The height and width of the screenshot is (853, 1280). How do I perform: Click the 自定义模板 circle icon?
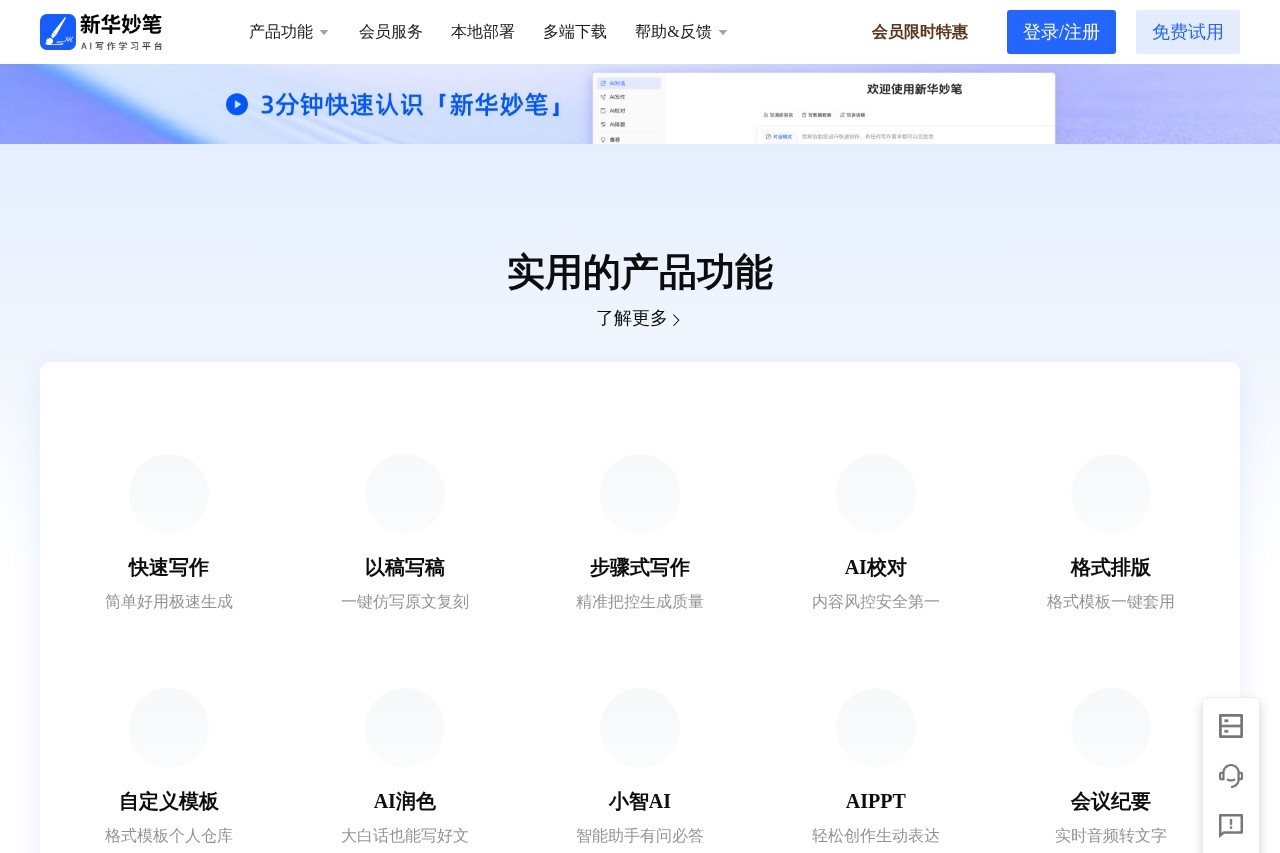[x=168, y=727]
